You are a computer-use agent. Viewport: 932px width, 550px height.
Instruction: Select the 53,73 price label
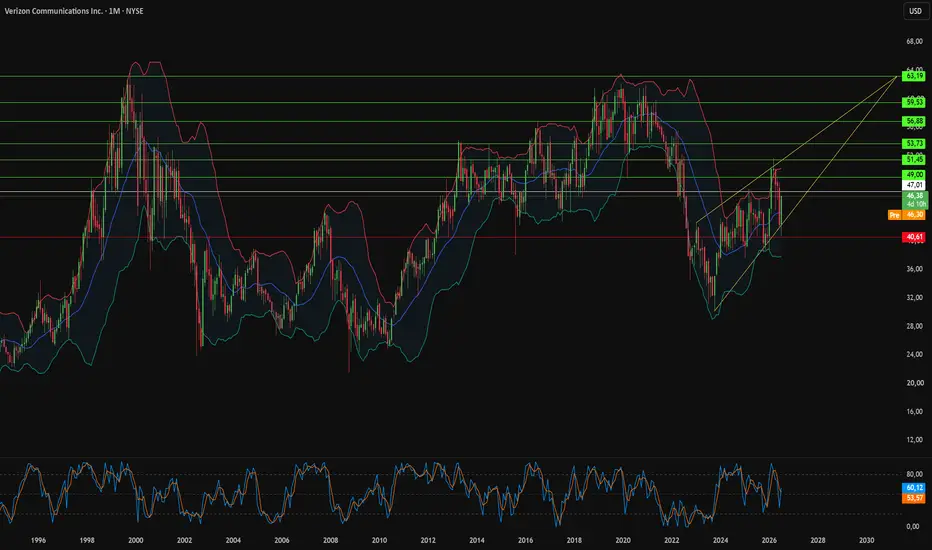(914, 143)
